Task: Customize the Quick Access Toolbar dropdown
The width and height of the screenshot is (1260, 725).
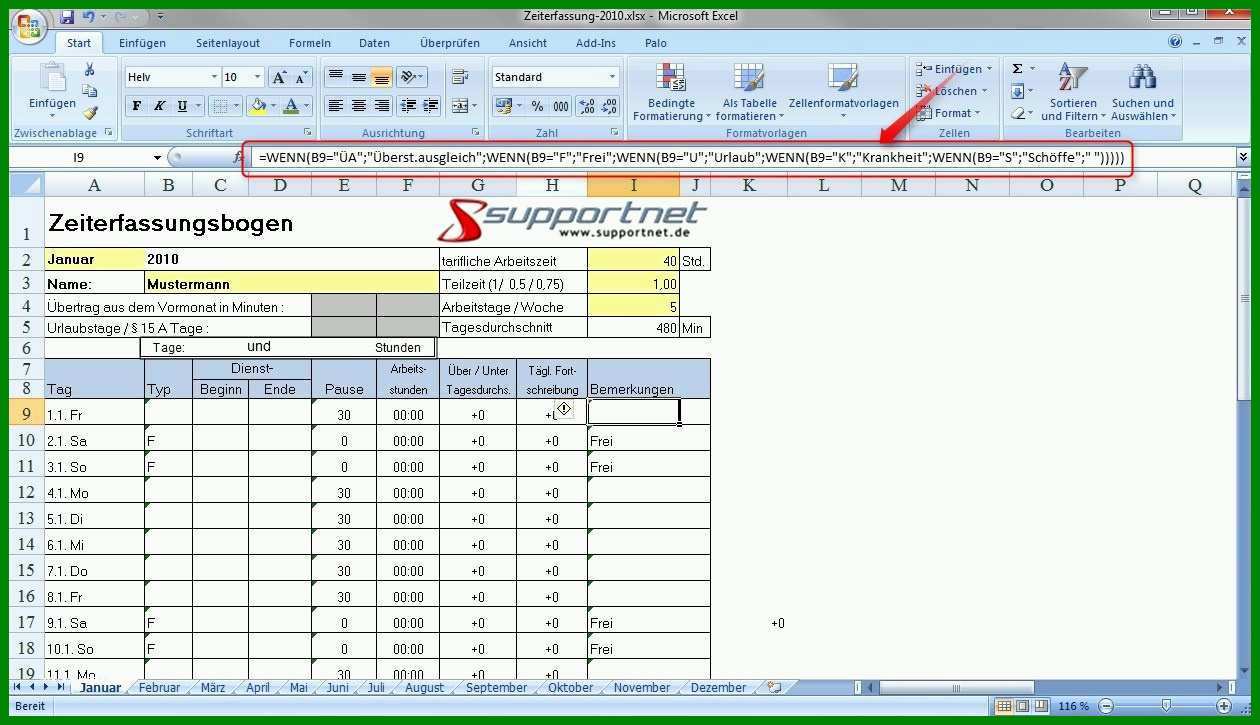Action: click(x=161, y=17)
